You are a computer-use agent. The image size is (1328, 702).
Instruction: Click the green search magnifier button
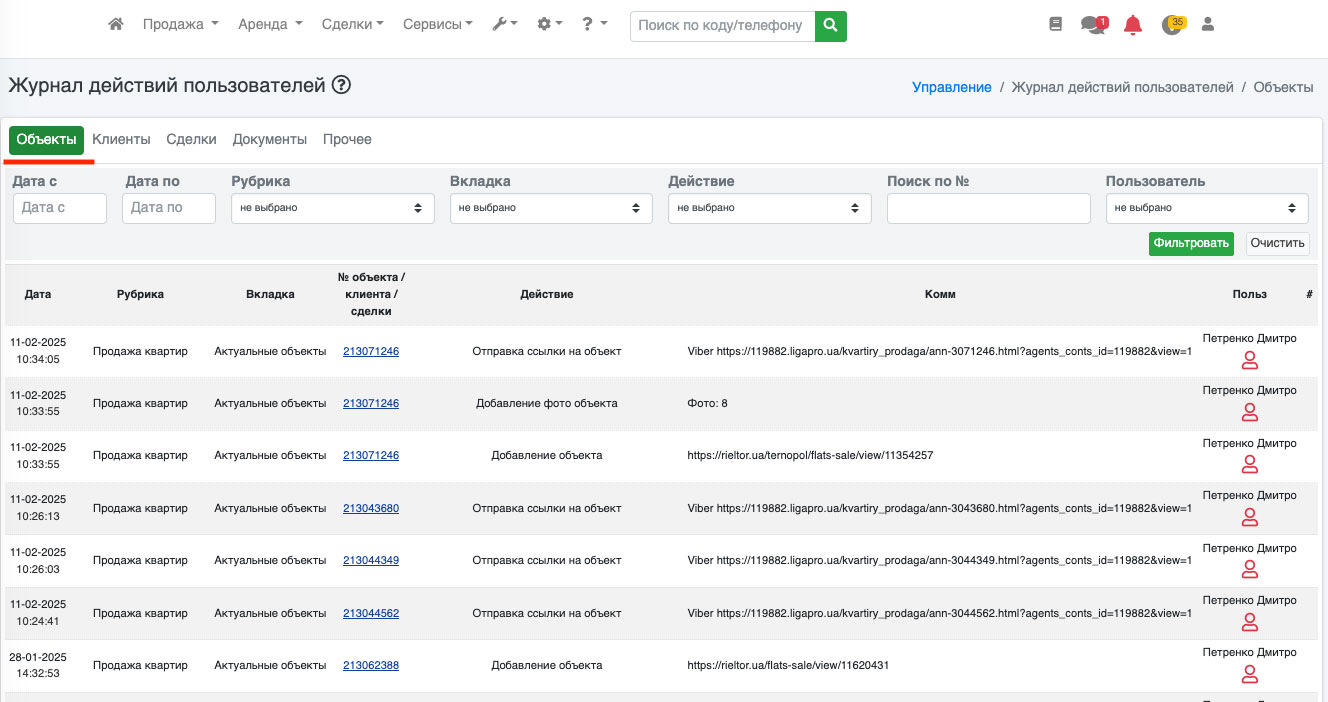click(x=830, y=26)
